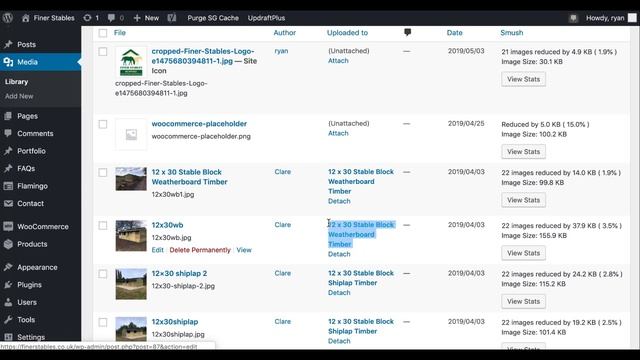Open the Yoast SEO icon in admin bar
640x360 pixels.
(172, 18)
